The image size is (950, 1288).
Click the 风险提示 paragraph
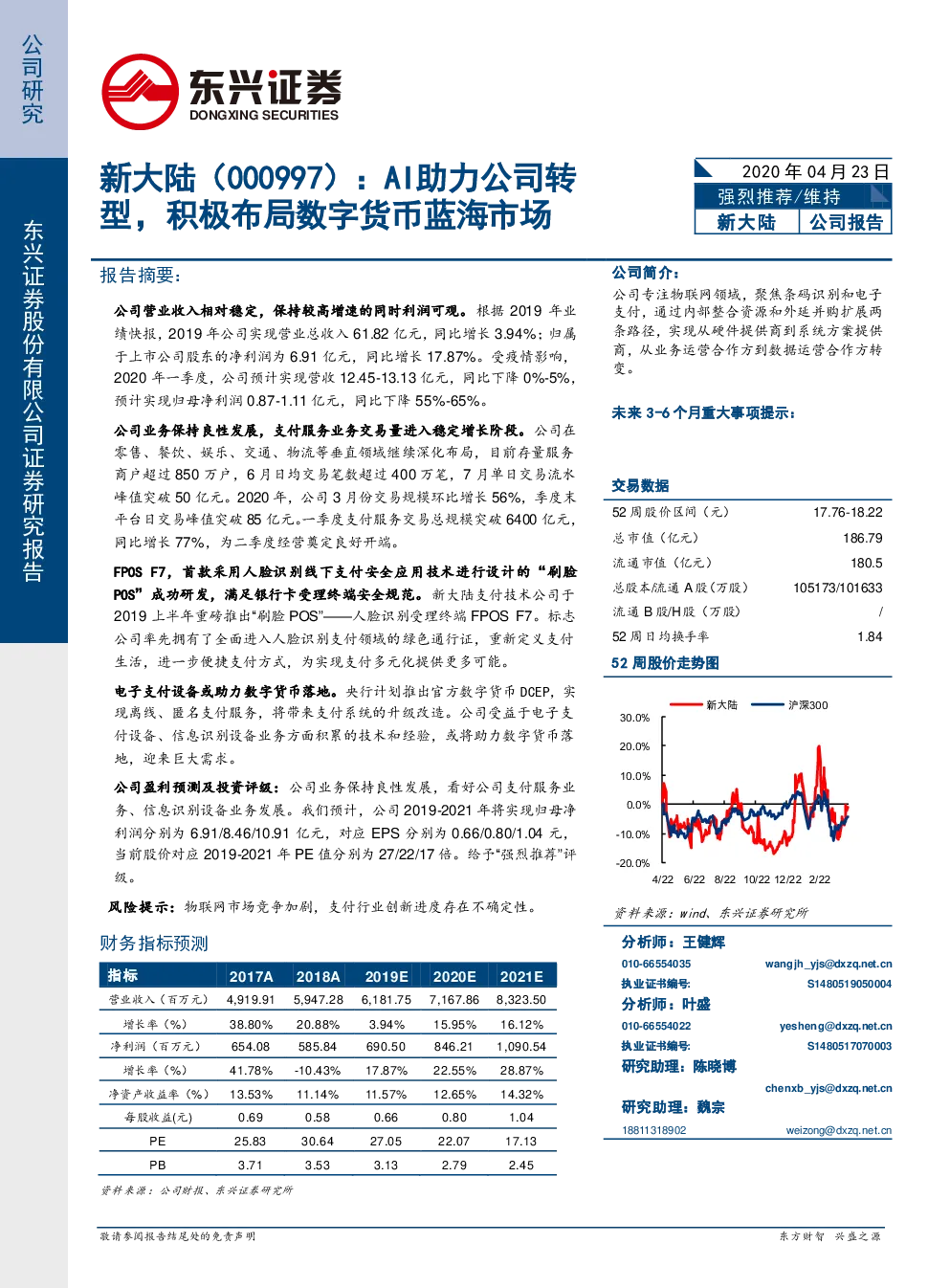[325, 907]
